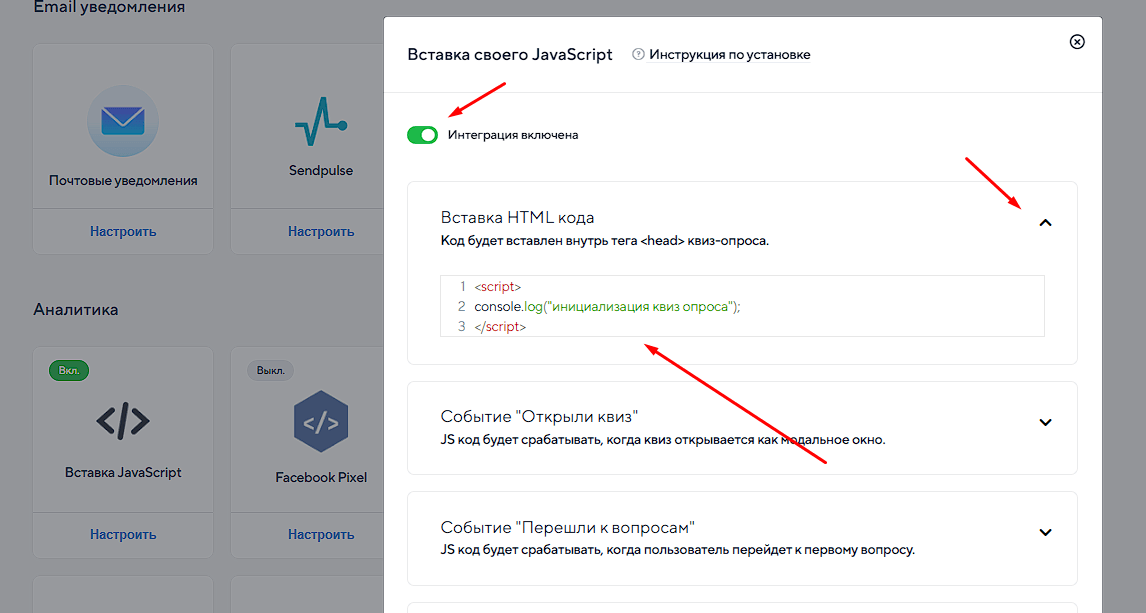Click the Событие "Открыли квиз" heading

(x=539, y=417)
